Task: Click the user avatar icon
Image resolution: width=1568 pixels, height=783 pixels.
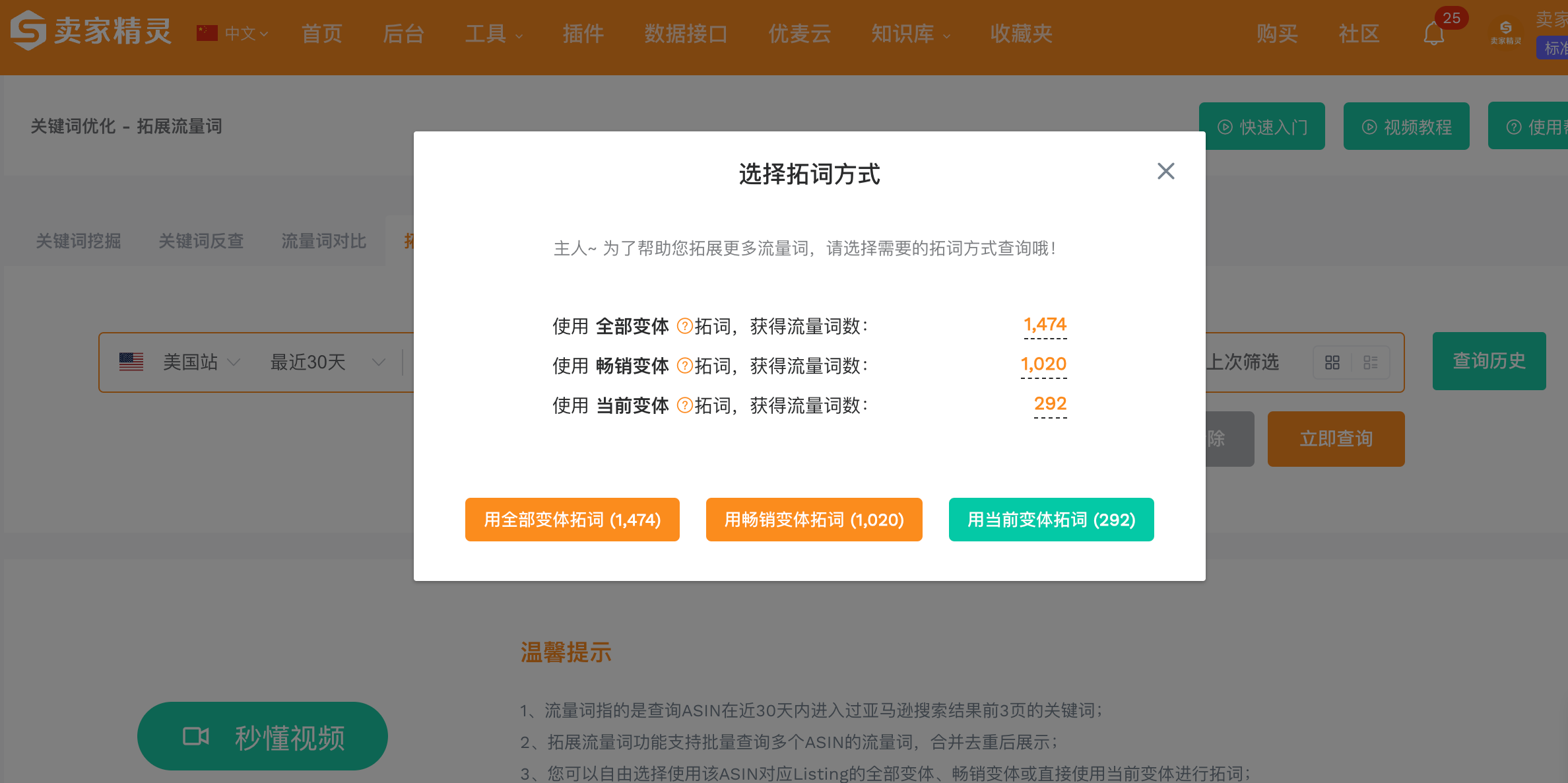Action: coord(1505,32)
